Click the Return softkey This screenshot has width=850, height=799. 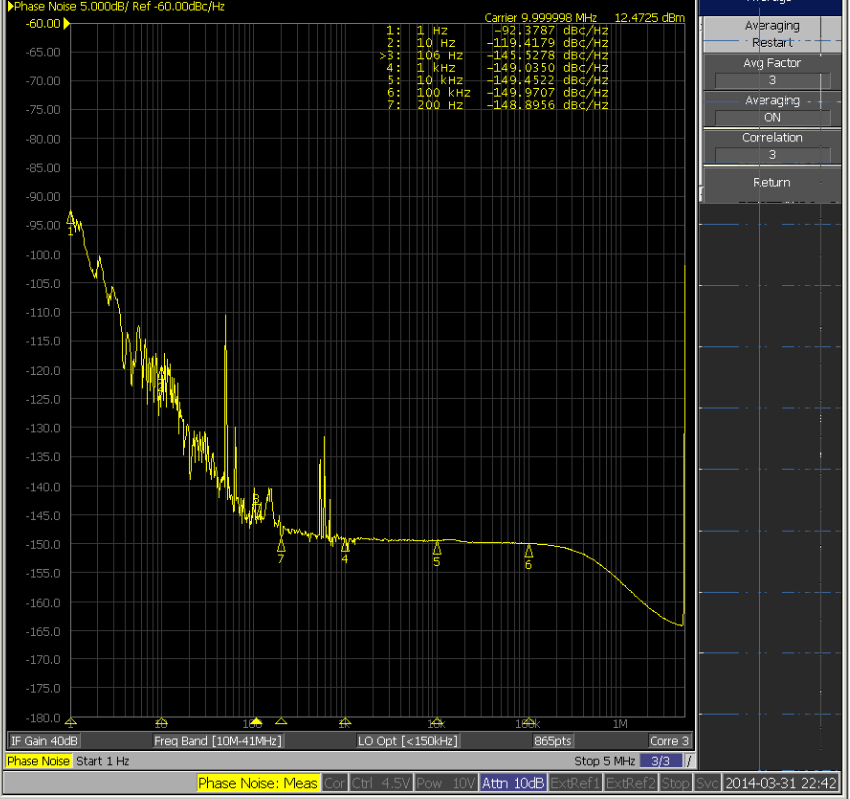click(x=772, y=183)
